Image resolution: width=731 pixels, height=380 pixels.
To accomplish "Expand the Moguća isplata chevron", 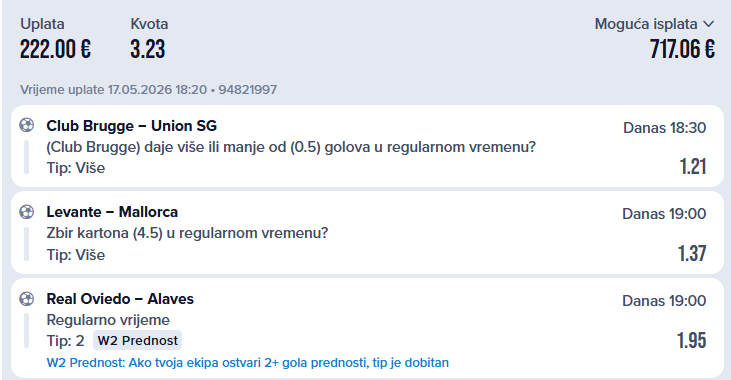I will click(x=709, y=24).
